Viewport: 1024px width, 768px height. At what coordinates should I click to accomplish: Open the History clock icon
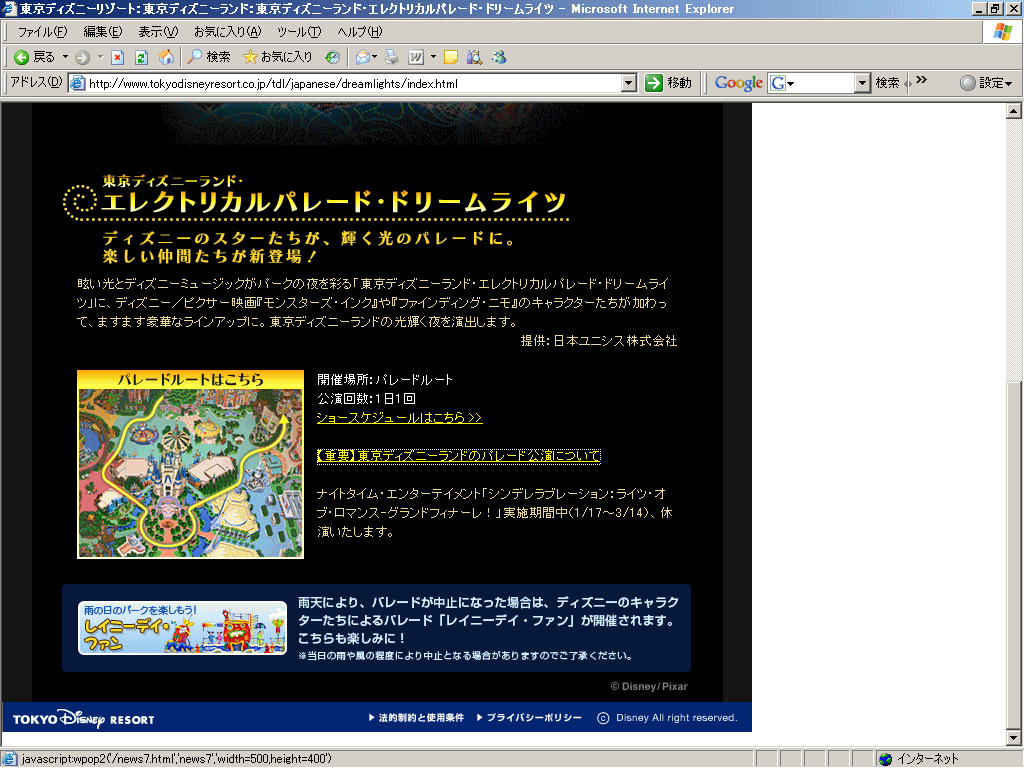point(332,57)
